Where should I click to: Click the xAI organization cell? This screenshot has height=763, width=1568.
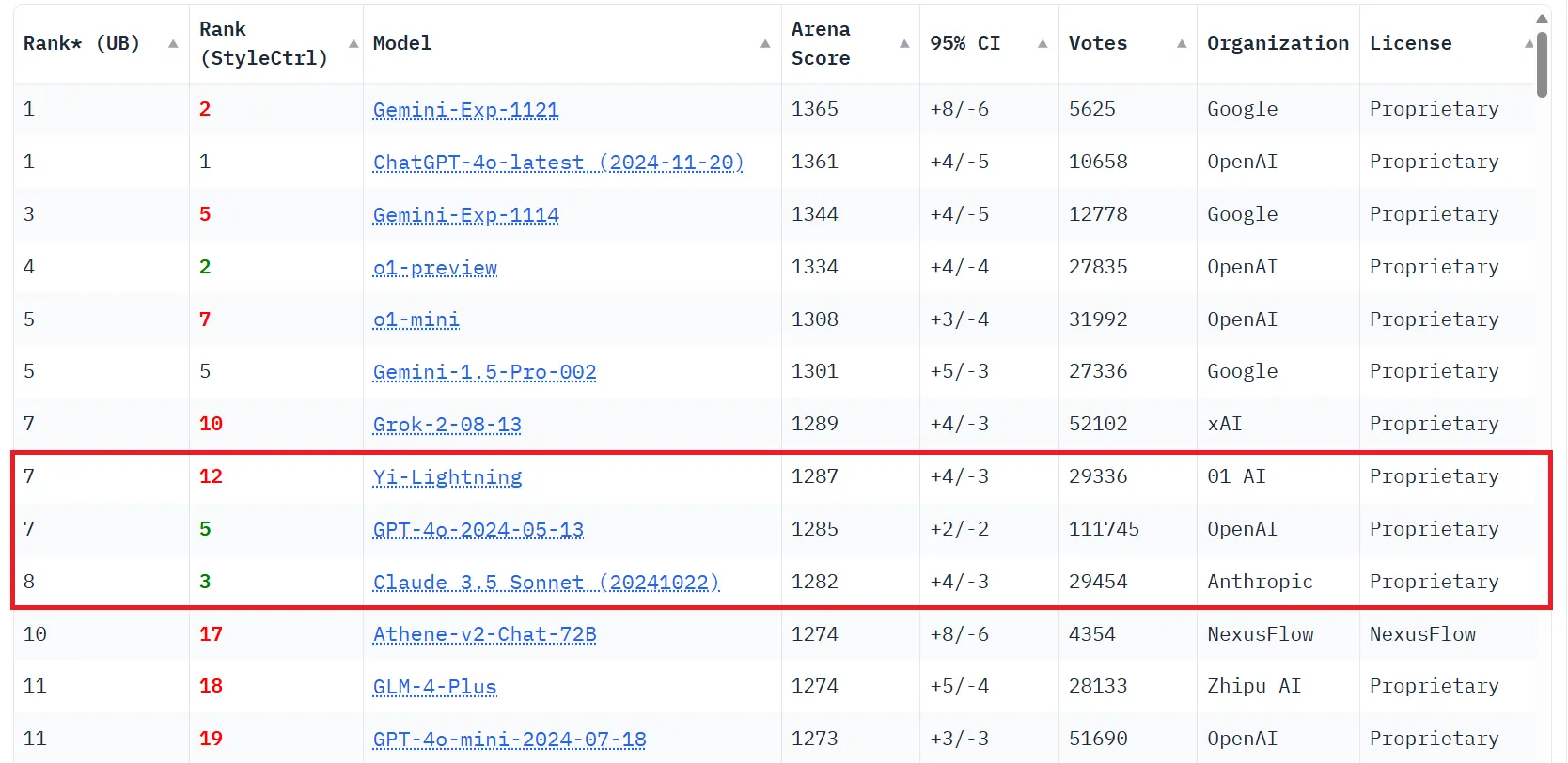pos(1225,424)
